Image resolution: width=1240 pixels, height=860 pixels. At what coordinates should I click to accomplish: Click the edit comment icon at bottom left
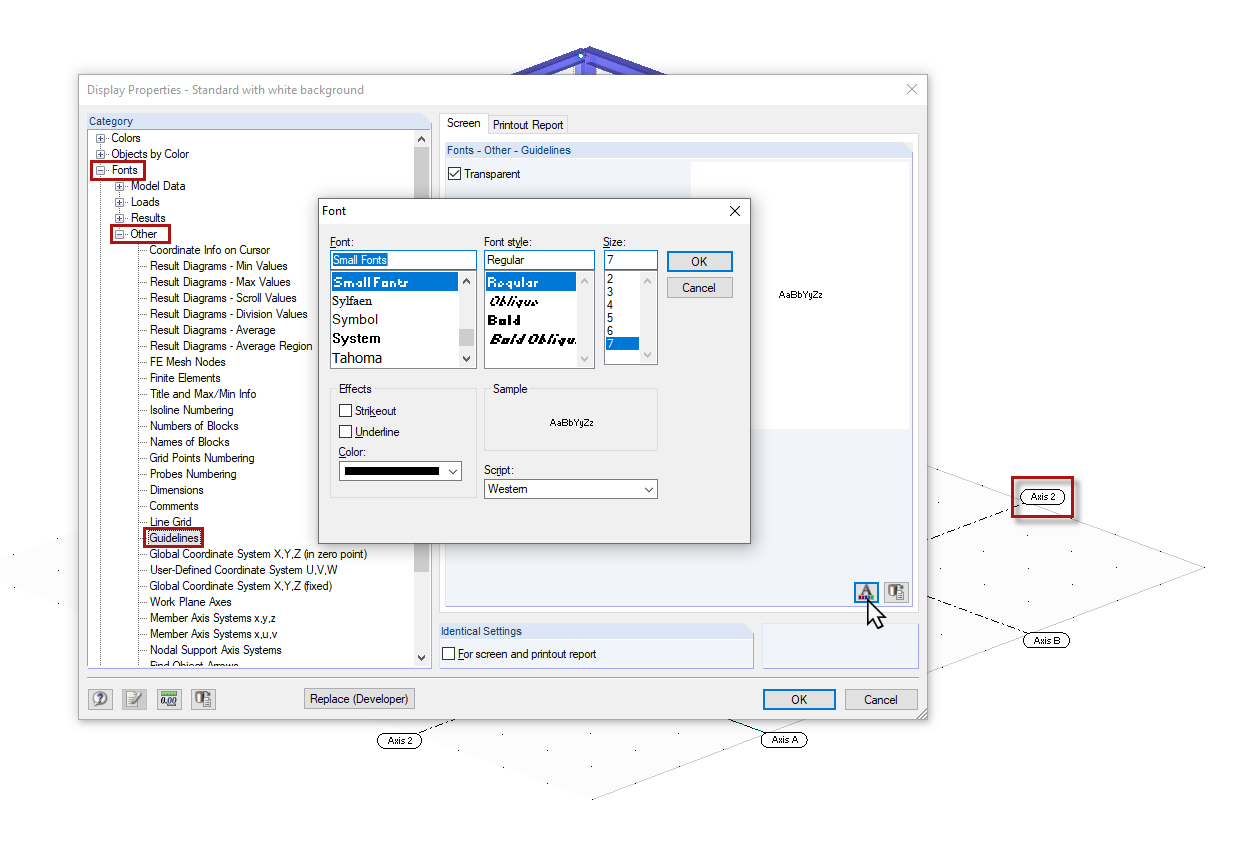point(134,698)
